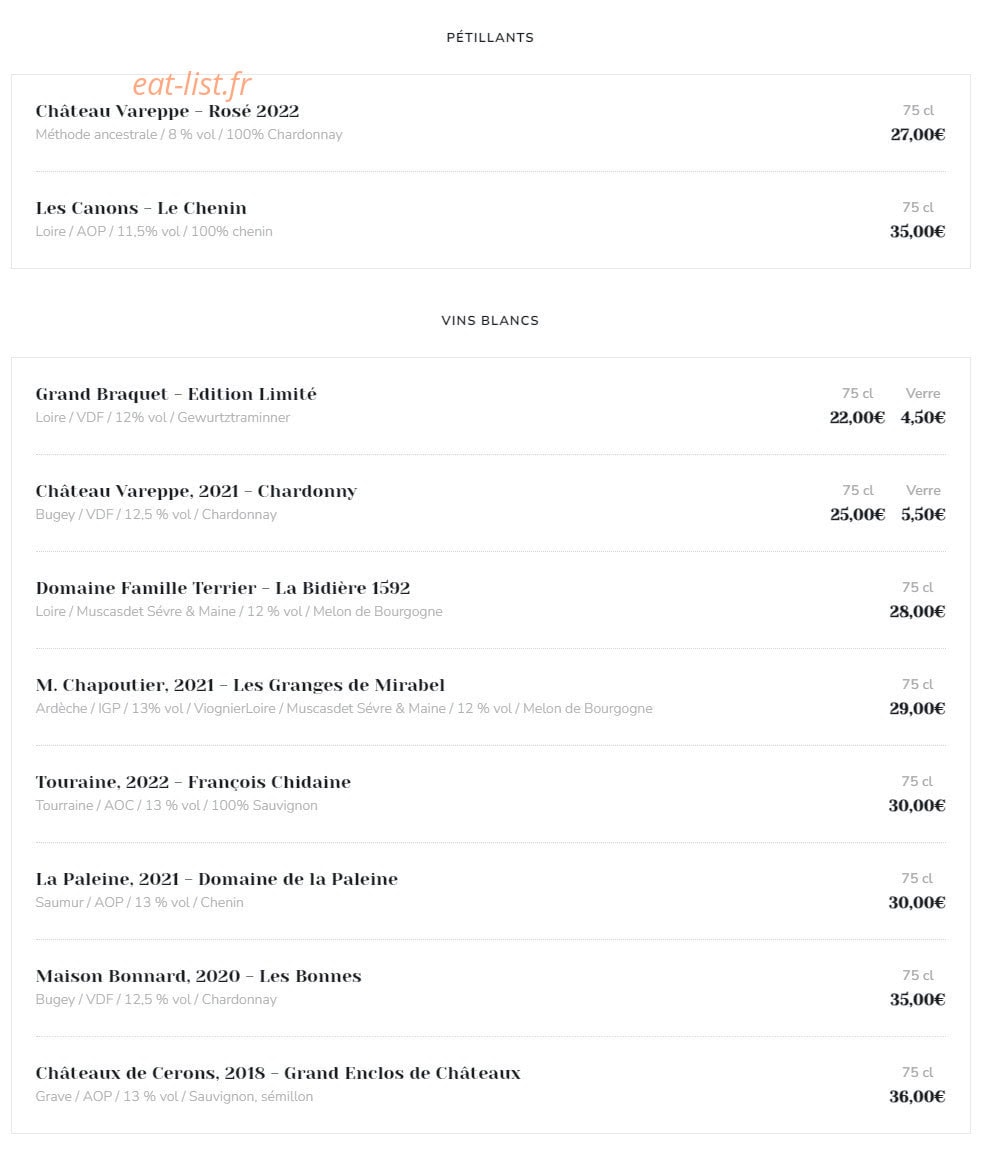This screenshot has width=988, height=1149.
Task: Click the eat-list.fr watermark logo
Action: click(x=192, y=85)
